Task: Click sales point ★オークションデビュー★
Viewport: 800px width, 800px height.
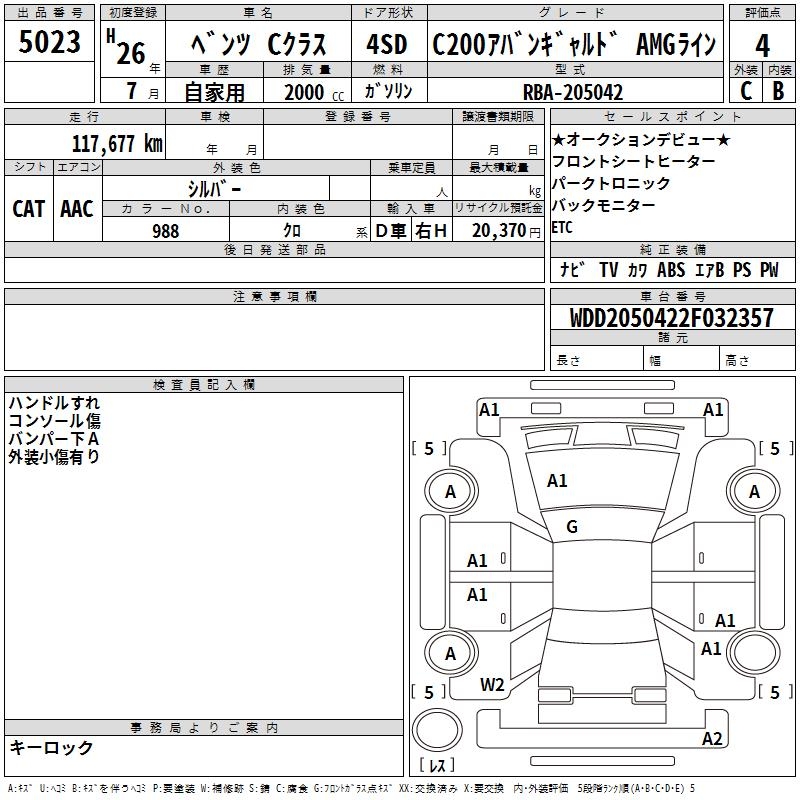Action: point(641,139)
